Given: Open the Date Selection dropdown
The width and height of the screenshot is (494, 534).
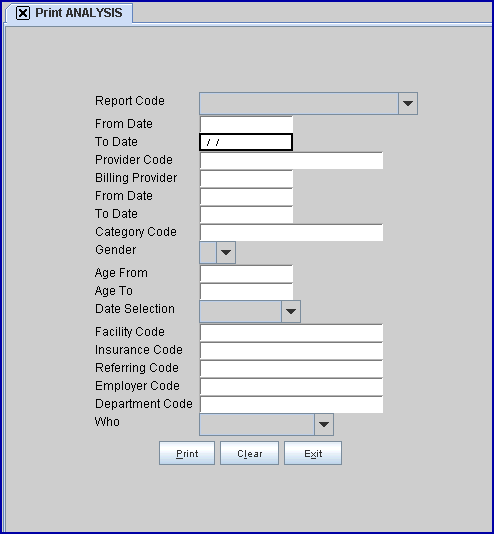Looking at the screenshot, I should pos(291,311).
